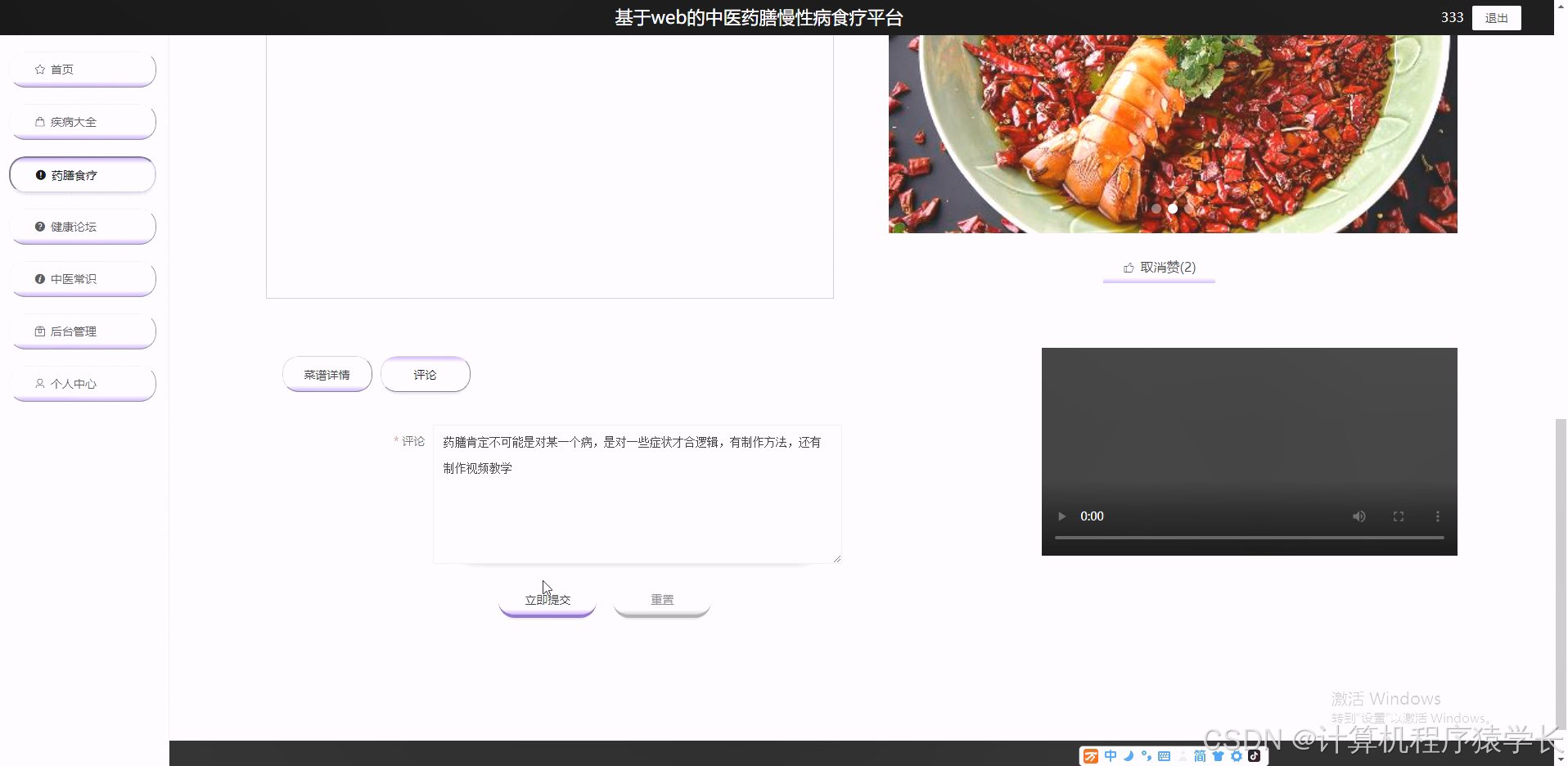Click the question-mark icon beside 健康论坛

(x=39, y=226)
